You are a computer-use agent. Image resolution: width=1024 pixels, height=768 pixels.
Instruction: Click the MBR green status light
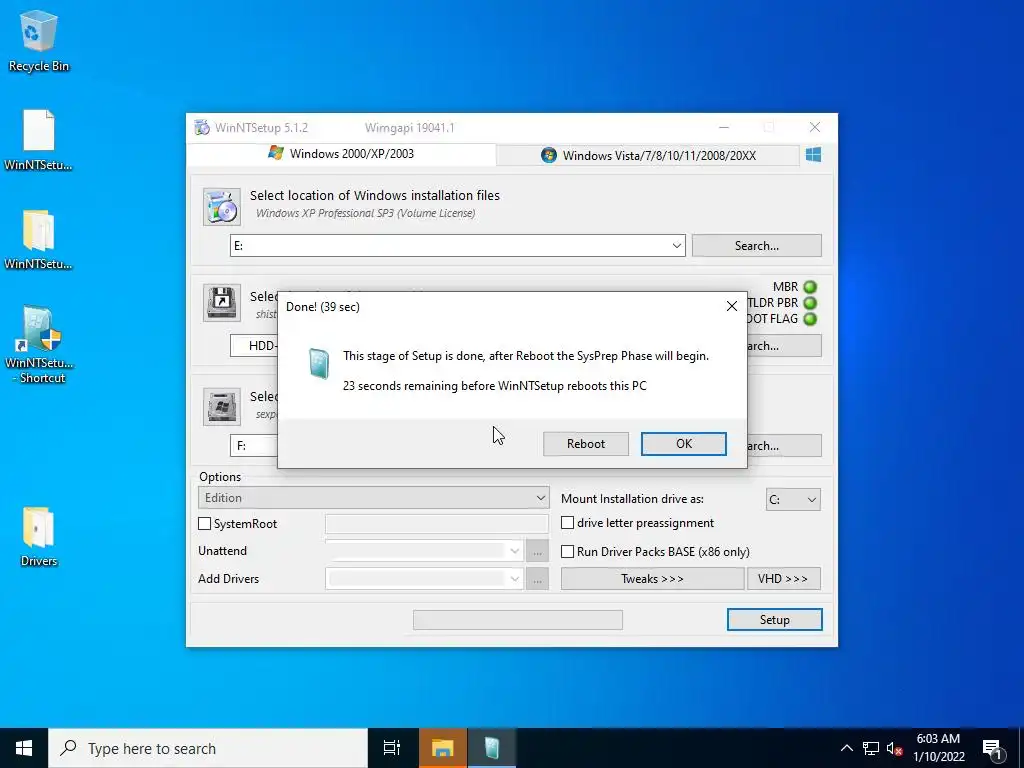[810, 287]
